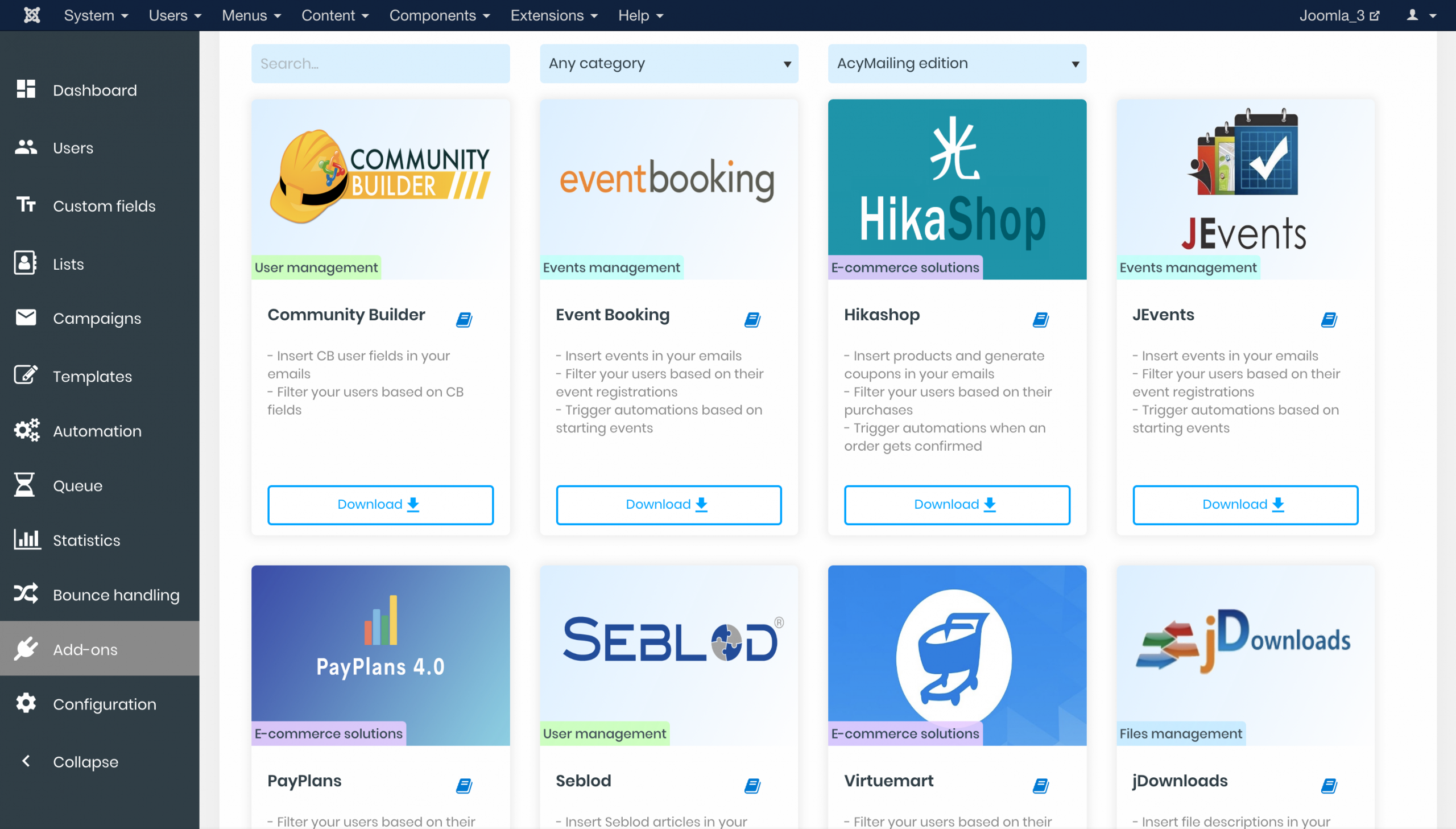Open the Users top menu
The image size is (1456, 829).
point(175,15)
